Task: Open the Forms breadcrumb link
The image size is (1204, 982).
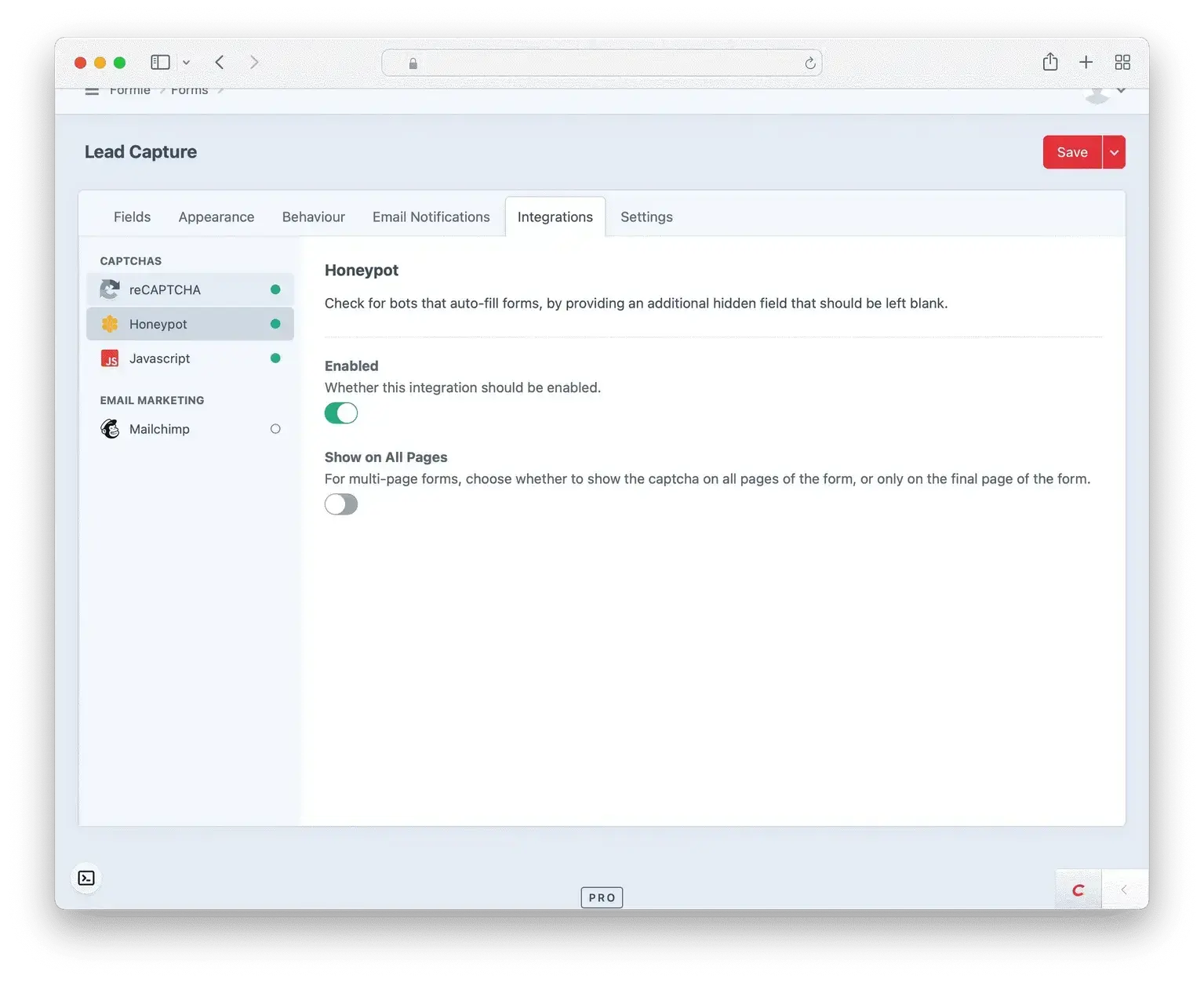Action: [x=189, y=89]
